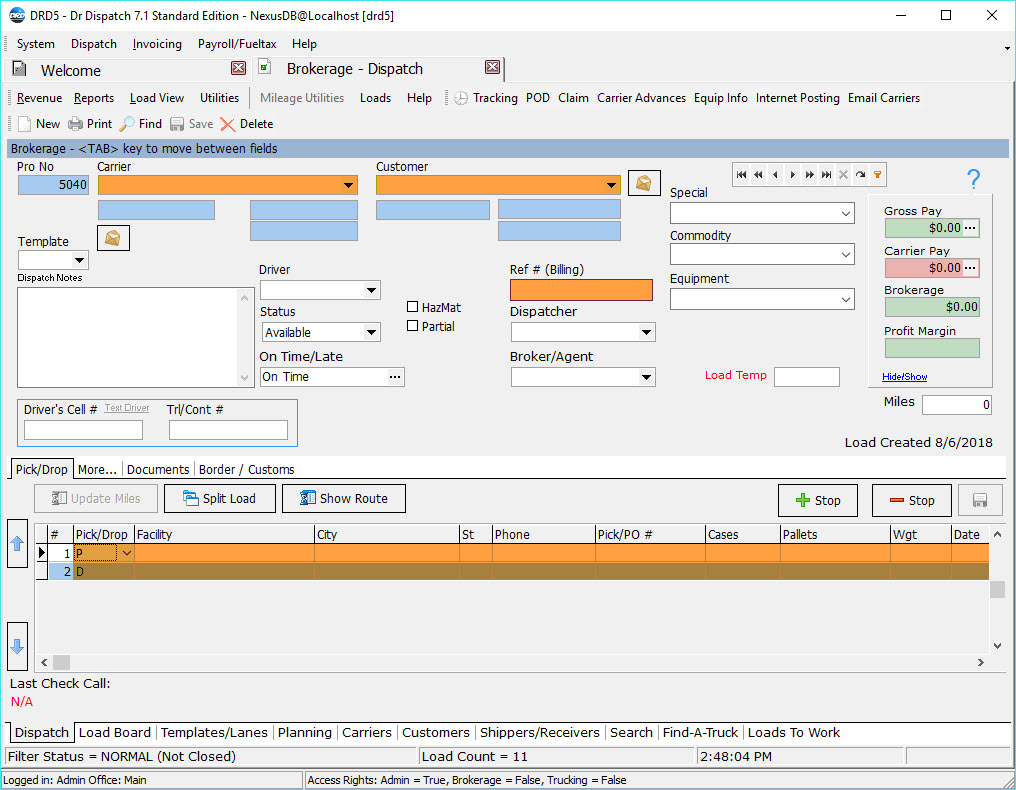The height and width of the screenshot is (790, 1016).
Task: Move stop up with blue arrow
Action: [17, 543]
